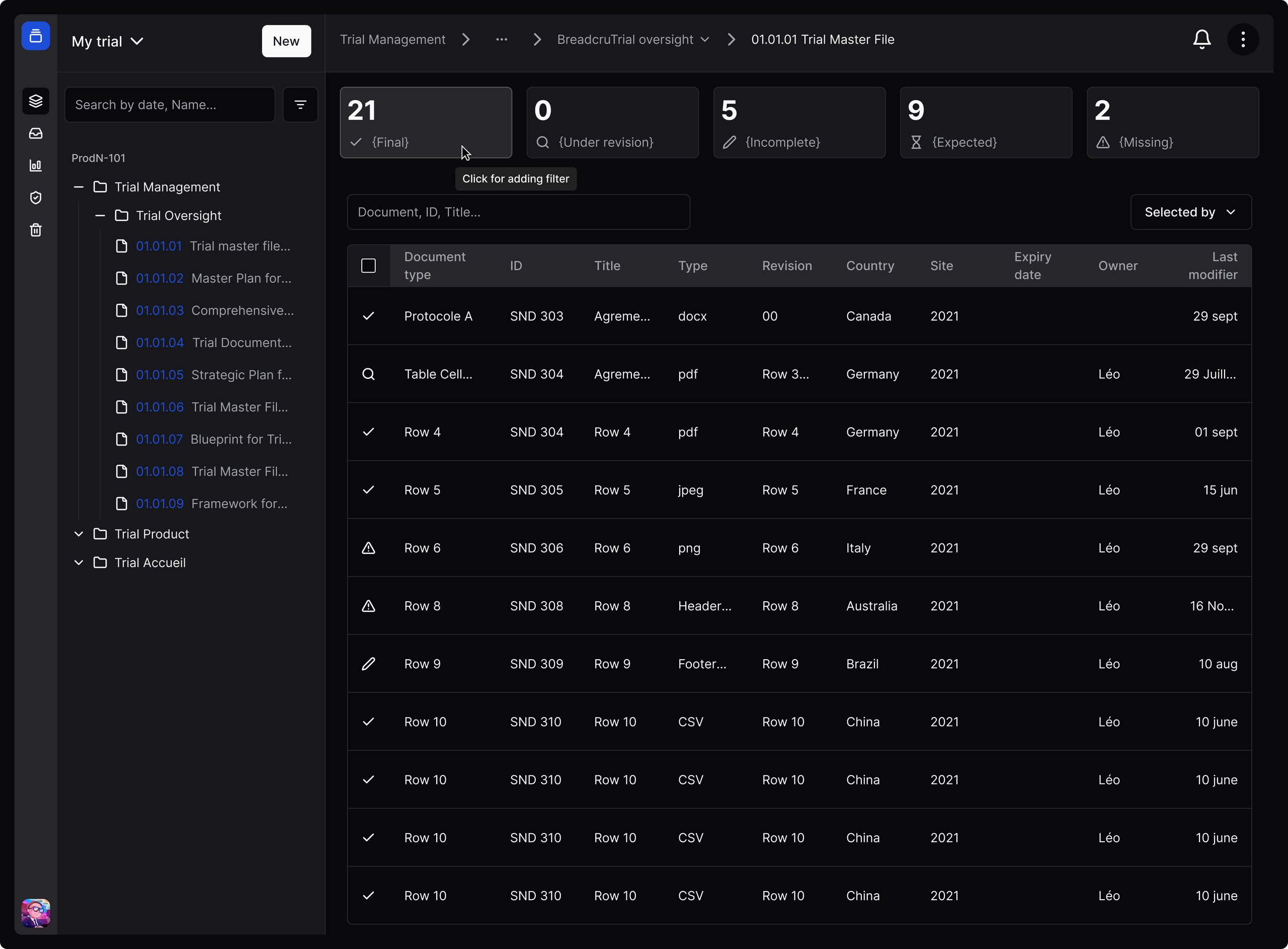This screenshot has height=949, width=1288.
Task: Click the Brazil country cell
Action: click(x=862, y=664)
